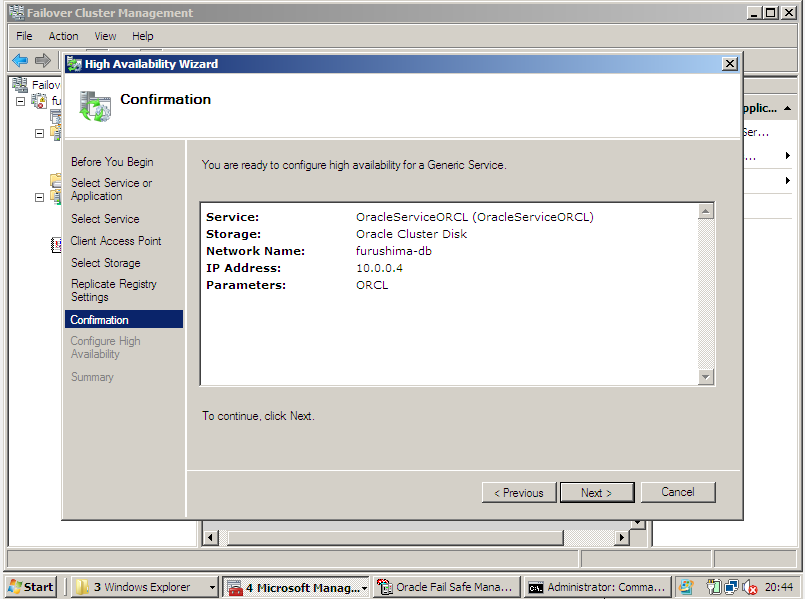The width and height of the screenshot is (805, 599).
Task: Click the High Availability Wizard title bar icon
Action: [x=74, y=64]
